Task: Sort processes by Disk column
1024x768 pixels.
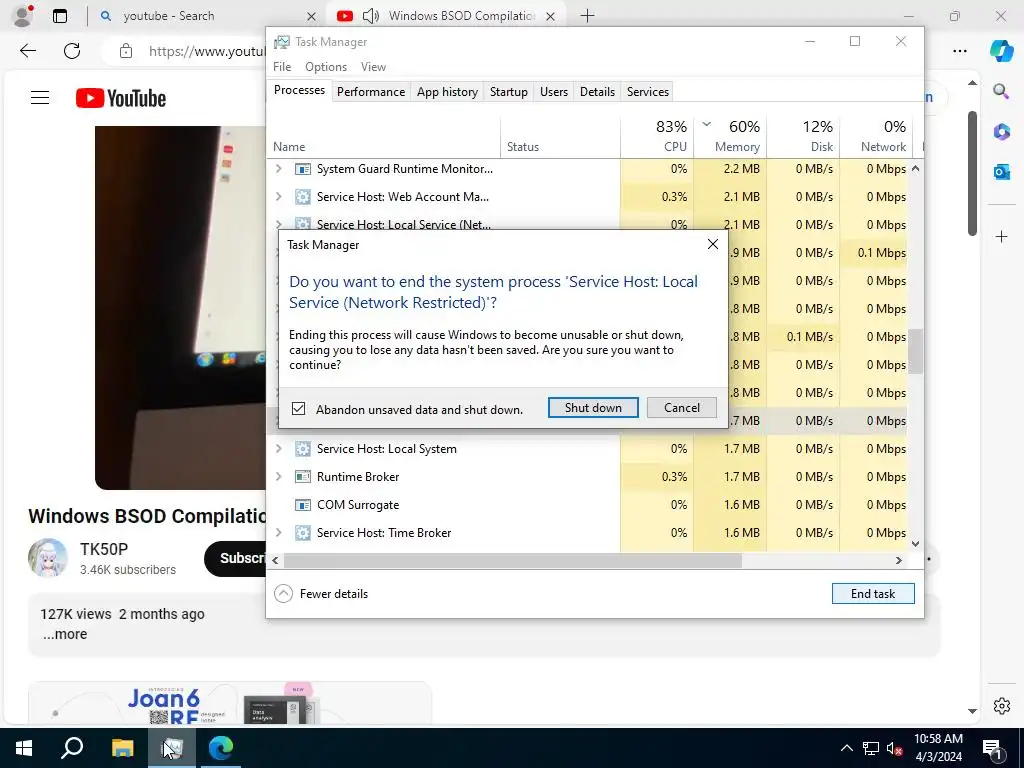Action: pos(803,136)
